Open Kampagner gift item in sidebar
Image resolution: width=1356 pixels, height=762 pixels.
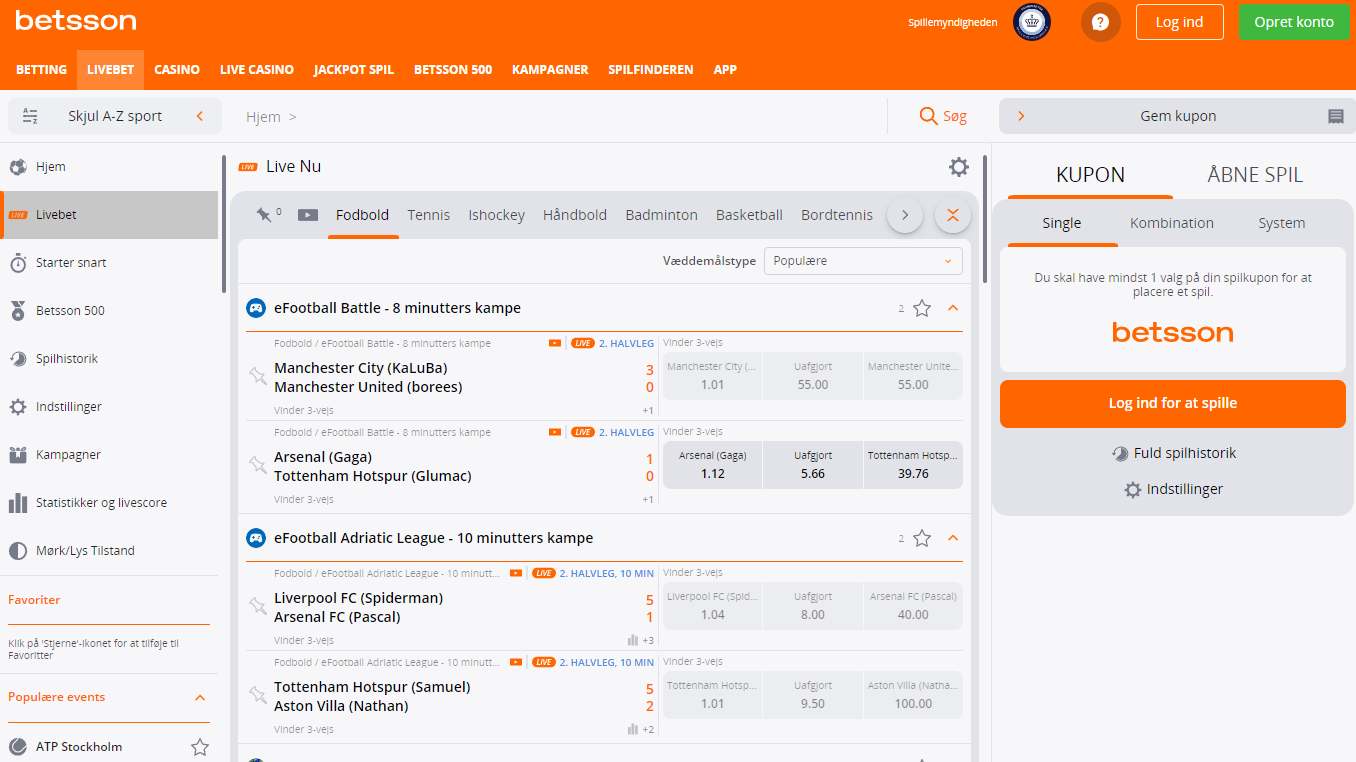pyautogui.click(x=109, y=454)
